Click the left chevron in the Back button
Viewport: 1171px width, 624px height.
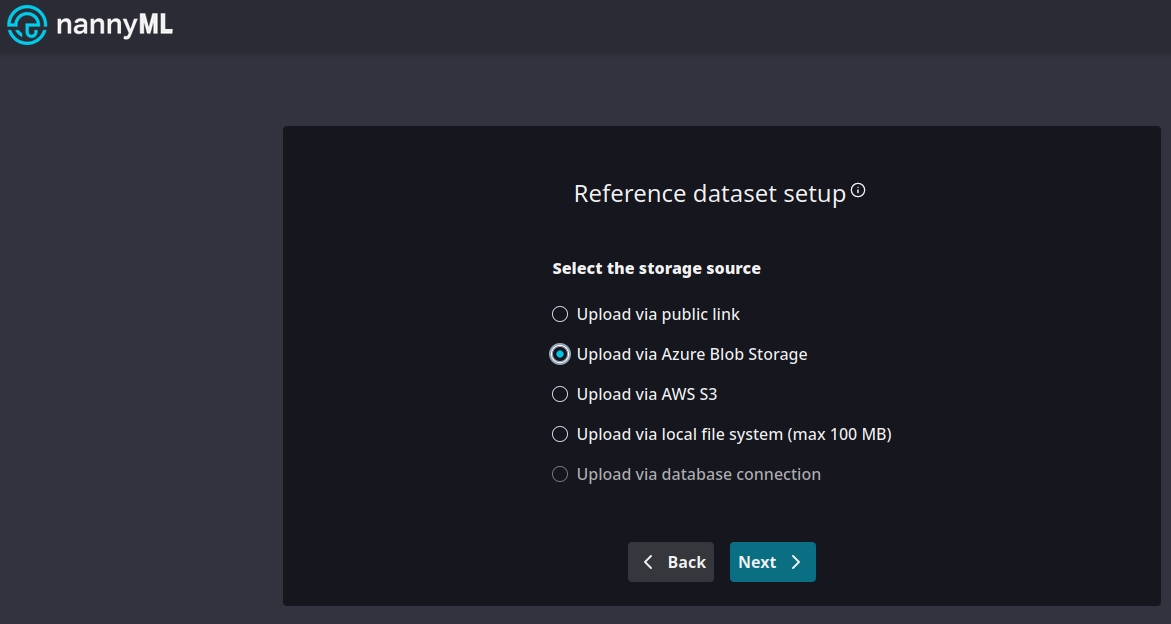click(648, 562)
